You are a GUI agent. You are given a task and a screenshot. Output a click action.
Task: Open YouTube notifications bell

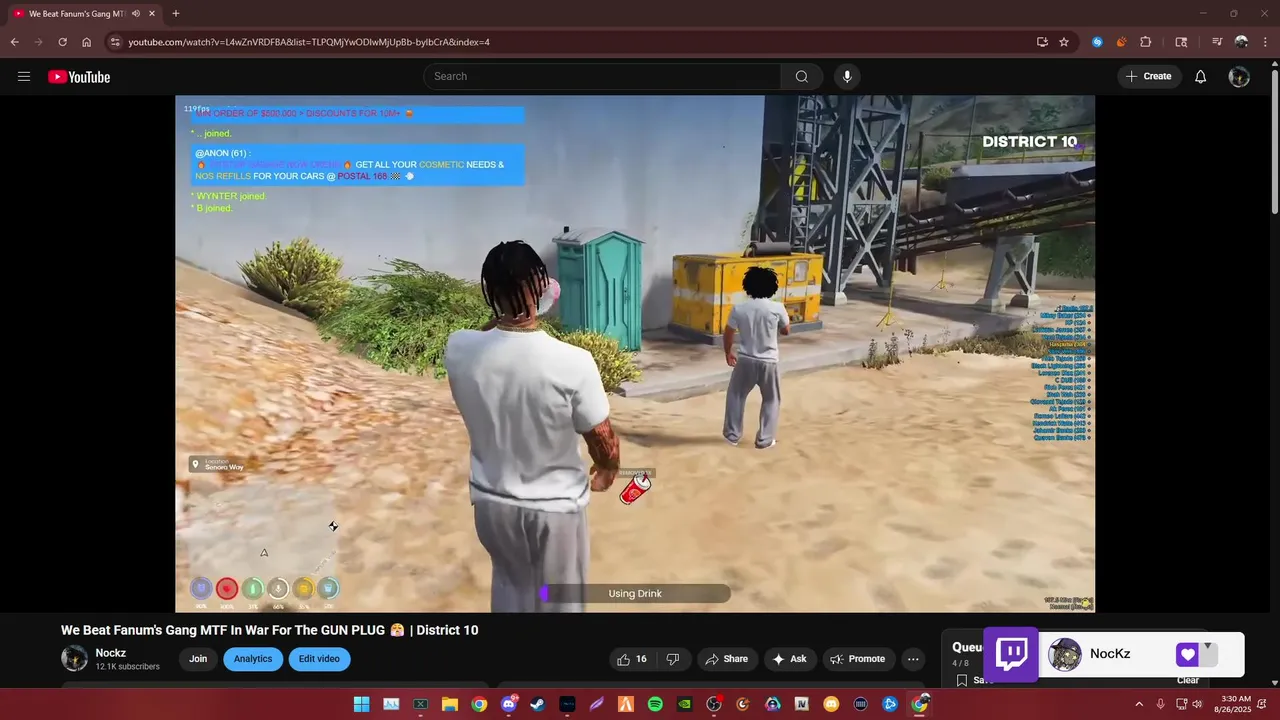tap(1201, 77)
